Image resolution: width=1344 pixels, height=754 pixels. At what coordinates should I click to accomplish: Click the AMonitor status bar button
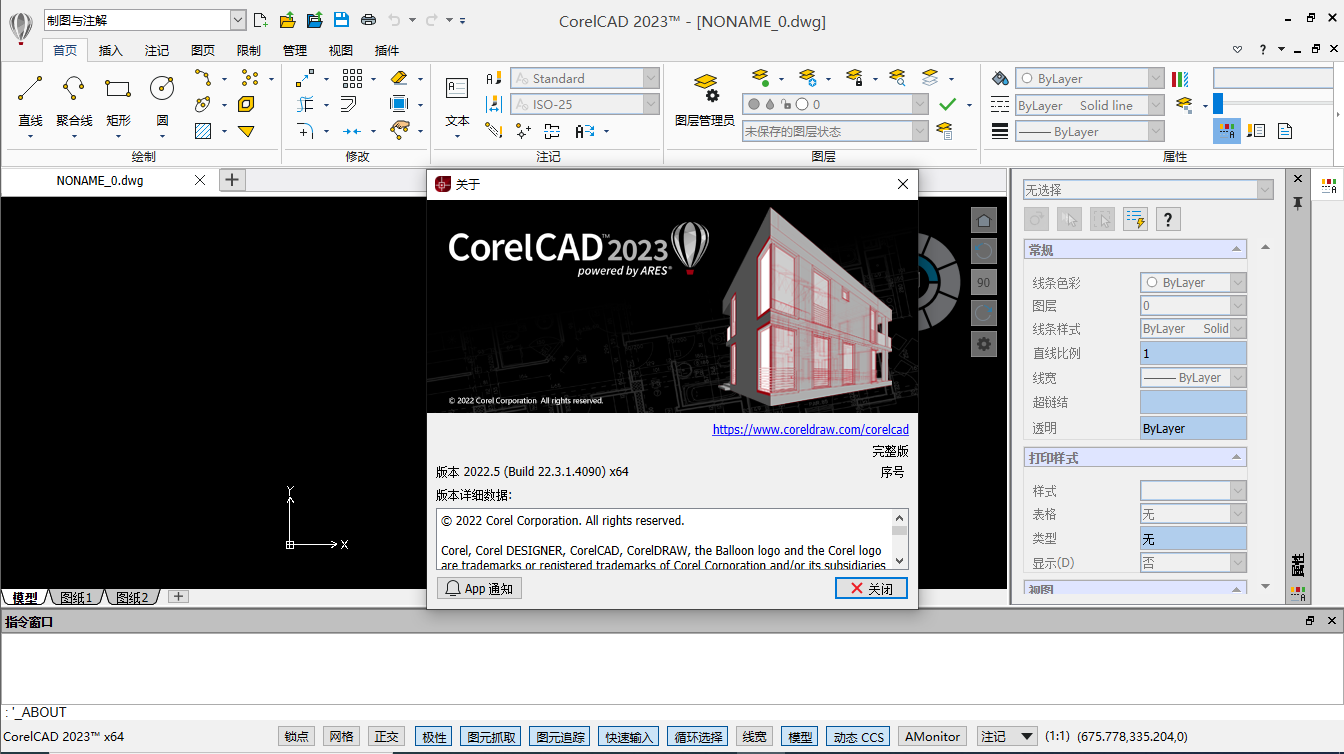click(x=932, y=737)
